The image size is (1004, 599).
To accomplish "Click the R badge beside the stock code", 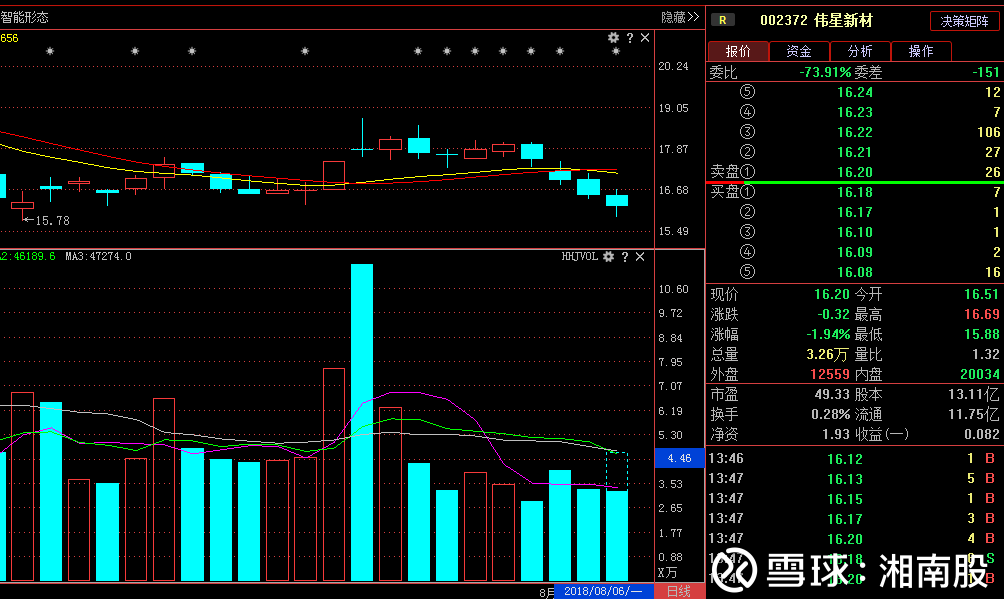I will tap(722, 21).
